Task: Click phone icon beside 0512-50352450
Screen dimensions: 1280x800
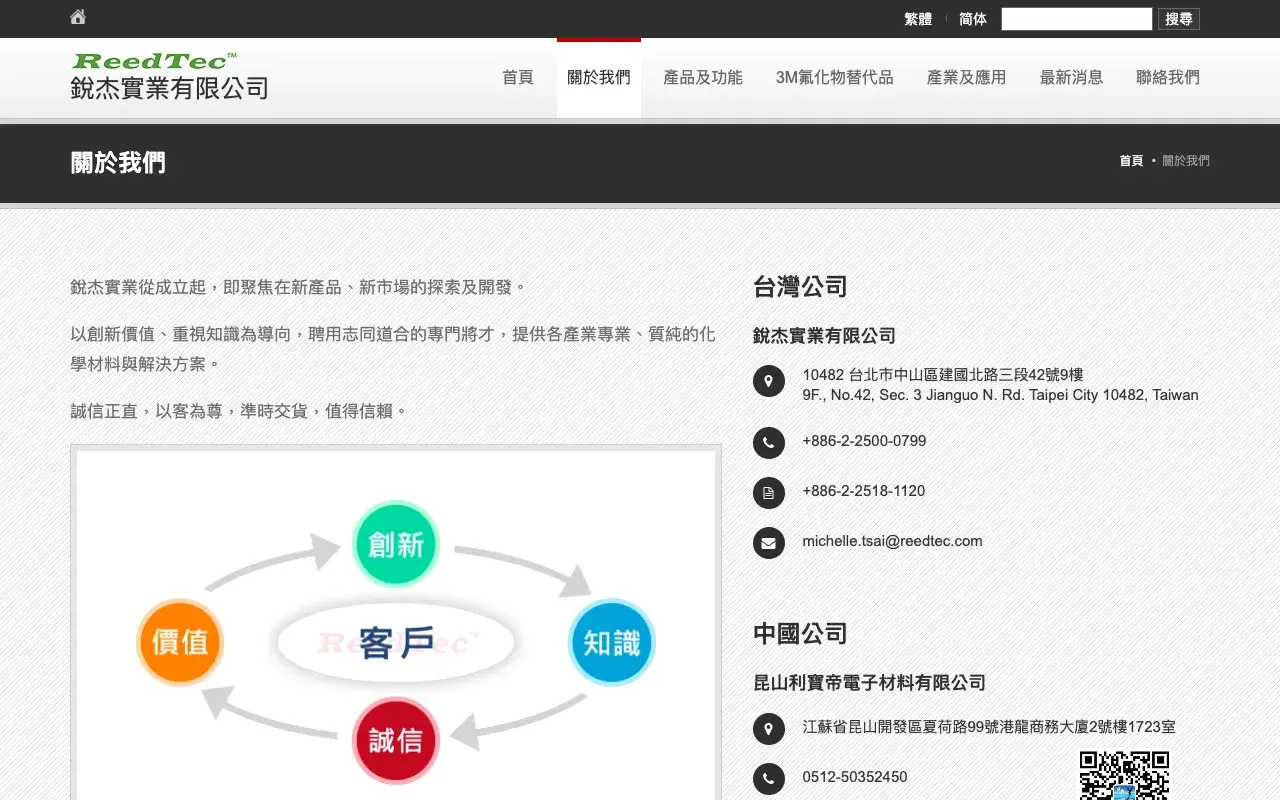Action: point(768,778)
